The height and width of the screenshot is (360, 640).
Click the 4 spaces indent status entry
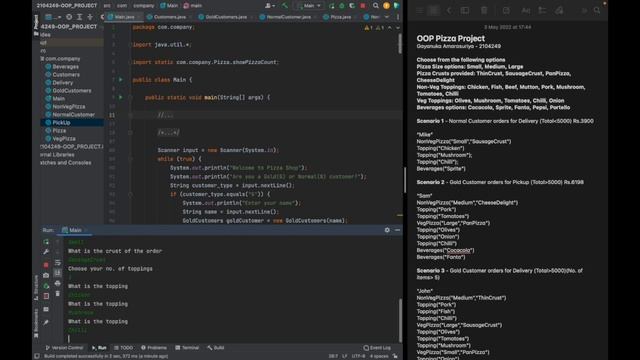pyautogui.click(x=379, y=356)
